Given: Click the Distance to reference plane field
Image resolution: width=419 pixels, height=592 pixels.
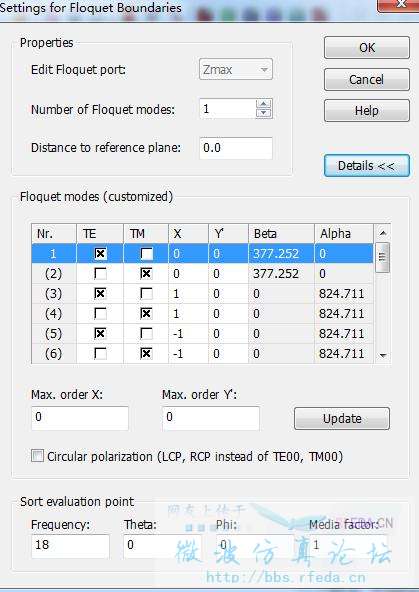Looking at the screenshot, I should (236, 148).
